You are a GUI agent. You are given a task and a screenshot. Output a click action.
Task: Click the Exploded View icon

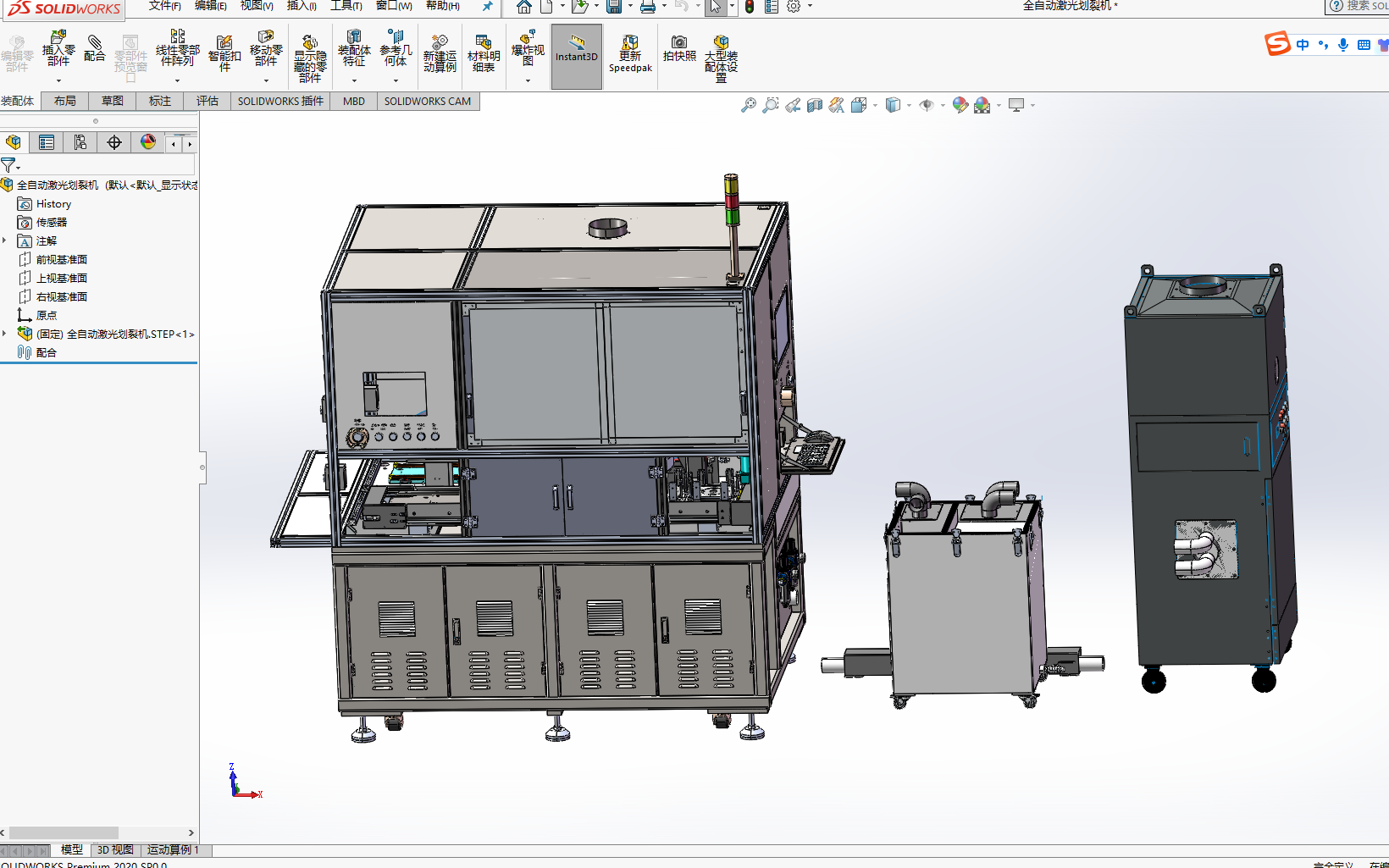coord(528,49)
